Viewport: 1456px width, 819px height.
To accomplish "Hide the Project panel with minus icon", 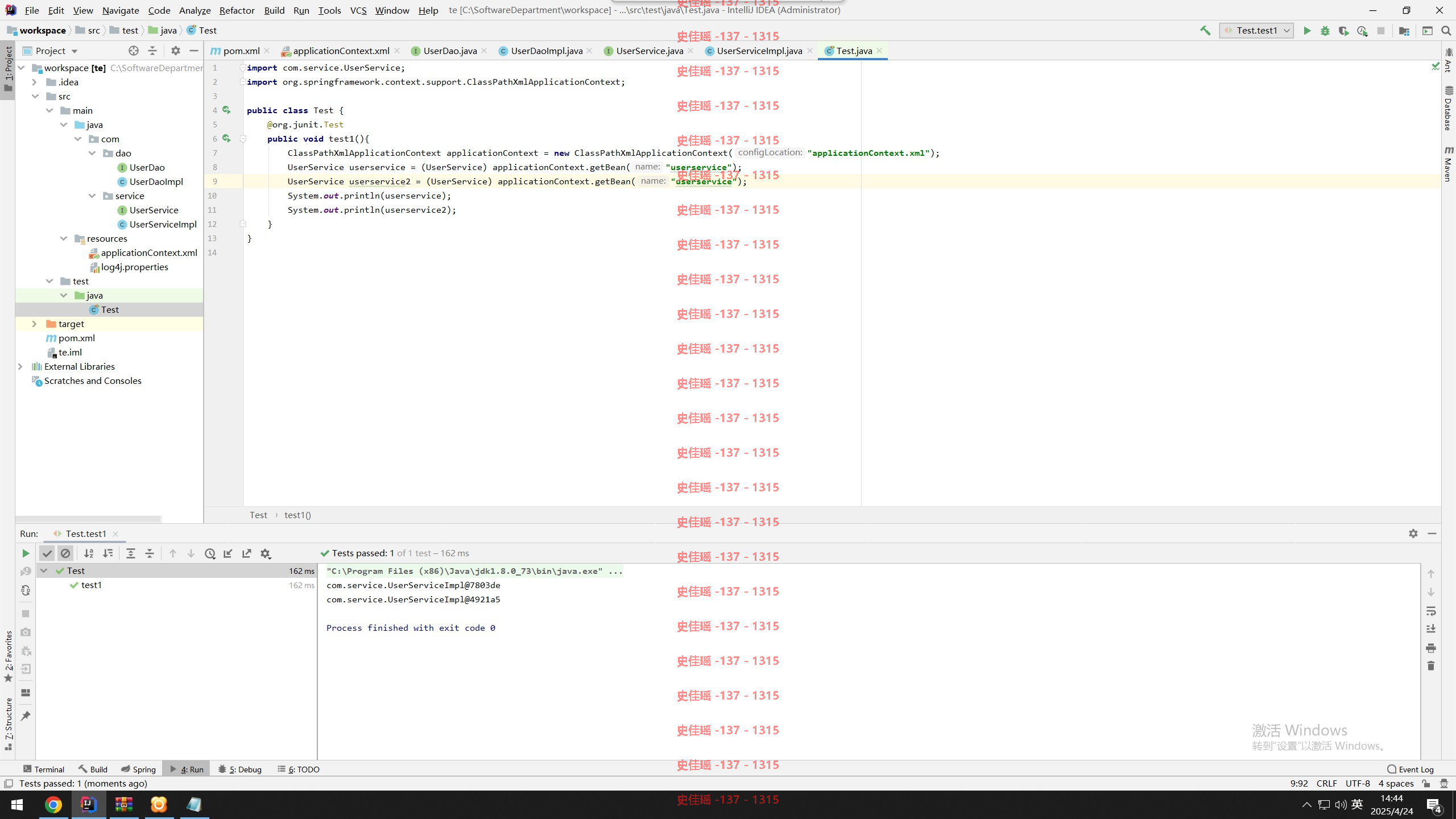I will click(194, 51).
